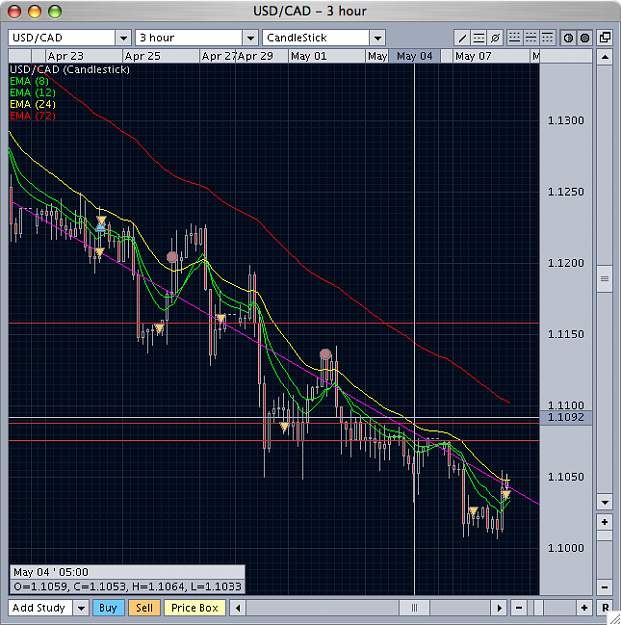Click vertical zoom minus button

[605, 587]
